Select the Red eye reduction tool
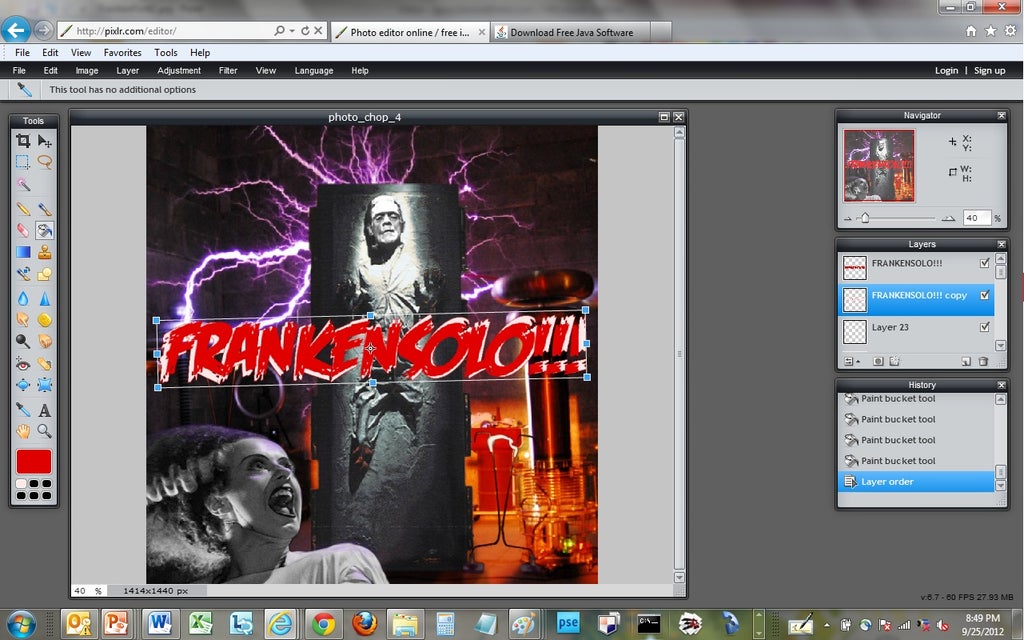 coord(23,364)
